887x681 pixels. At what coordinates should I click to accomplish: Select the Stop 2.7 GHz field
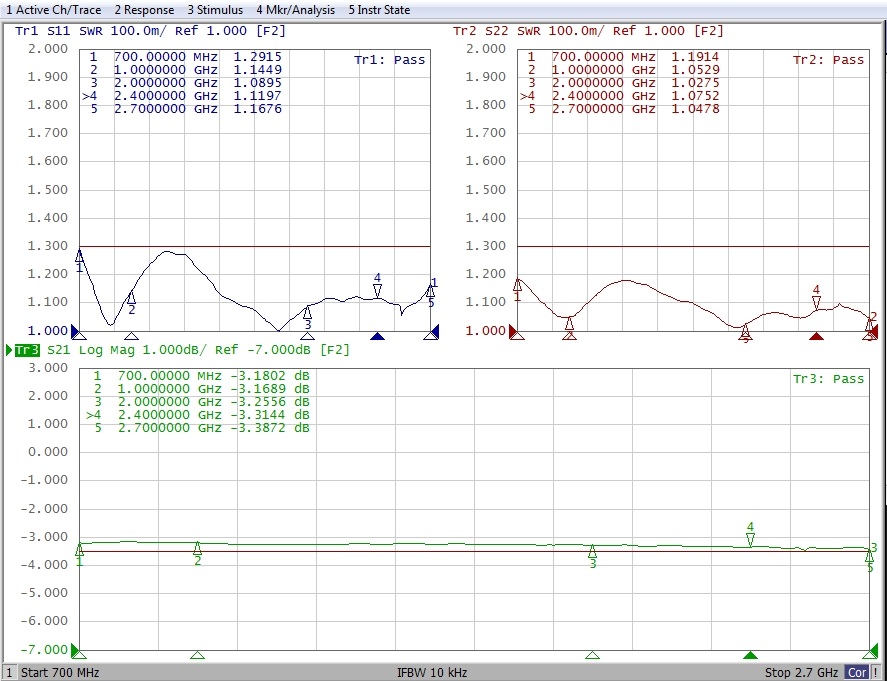point(799,673)
